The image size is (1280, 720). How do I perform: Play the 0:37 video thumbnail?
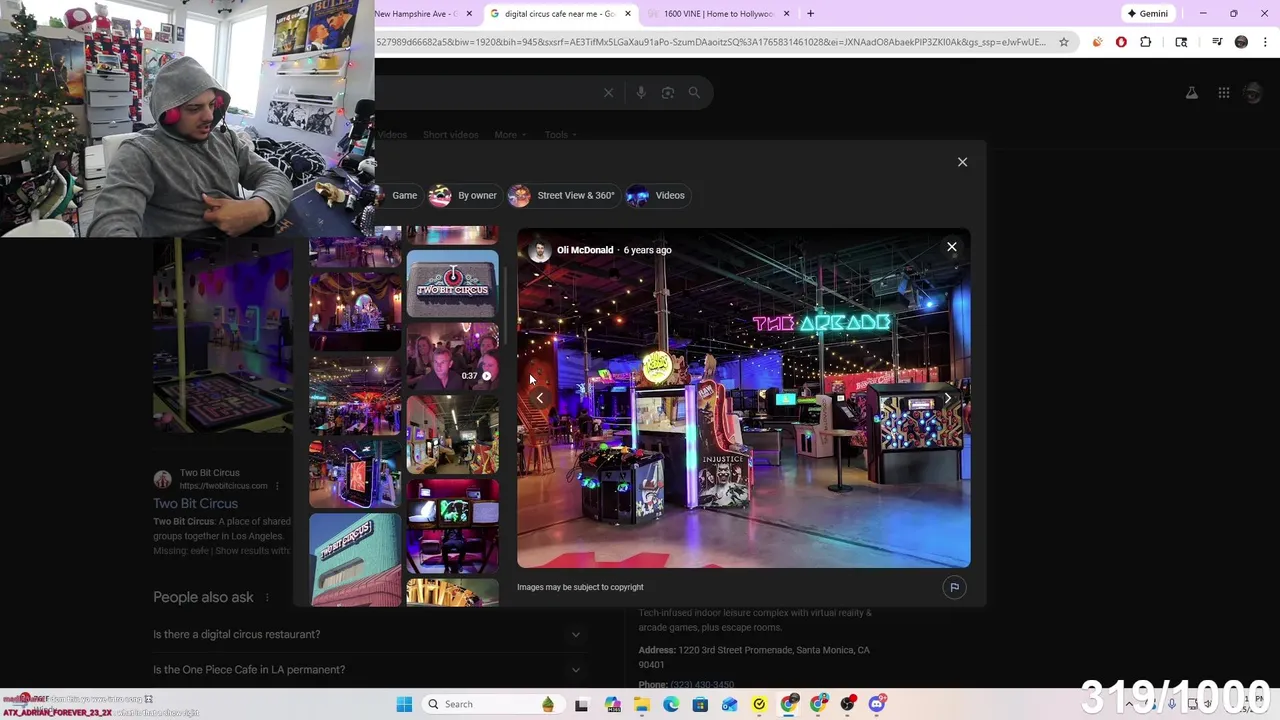(x=452, y=356)
